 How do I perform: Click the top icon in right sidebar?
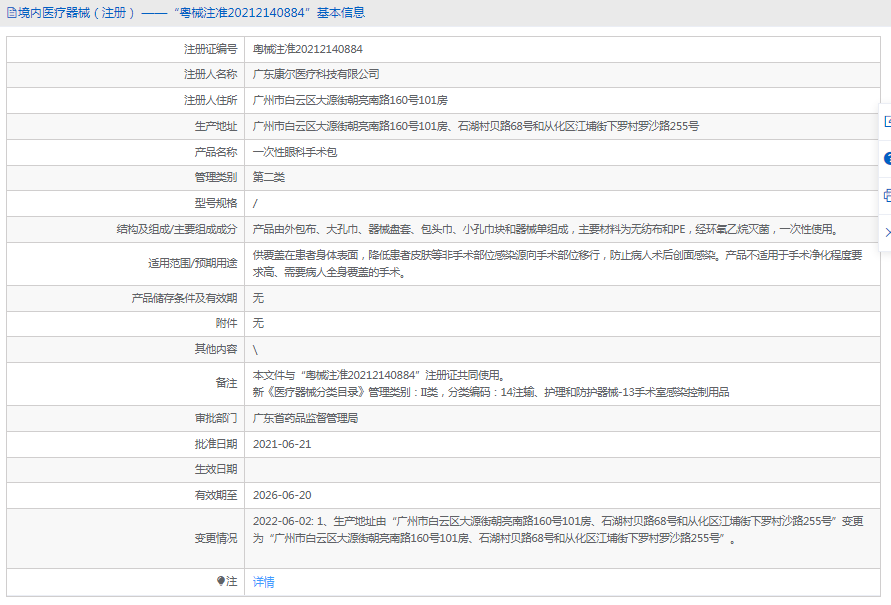(x=886, y=121)
